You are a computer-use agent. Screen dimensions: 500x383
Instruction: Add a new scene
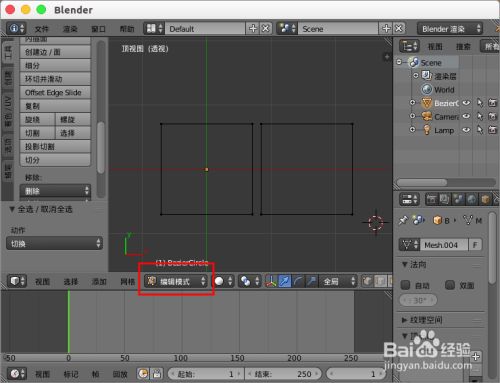click(x=386, y=28)
